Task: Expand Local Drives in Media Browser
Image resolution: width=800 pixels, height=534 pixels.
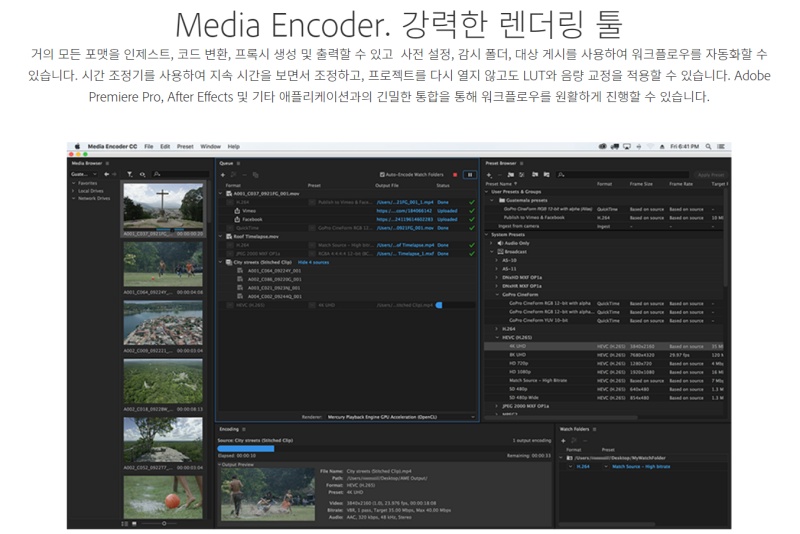Action: pyautogui.click(x=73, y=191)
